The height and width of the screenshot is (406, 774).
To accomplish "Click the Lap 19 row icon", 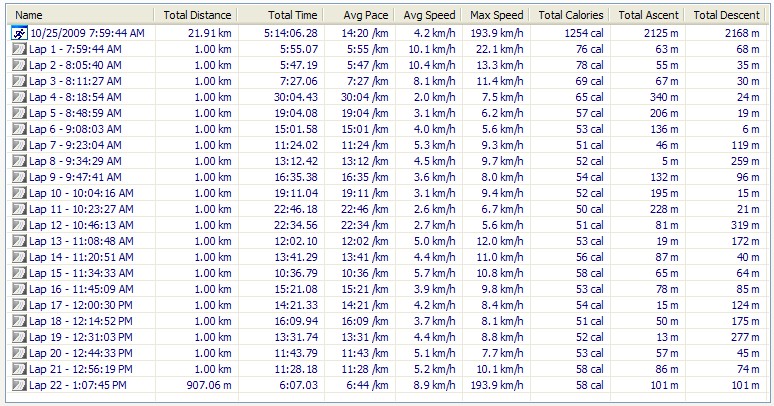I will point(19,337).
